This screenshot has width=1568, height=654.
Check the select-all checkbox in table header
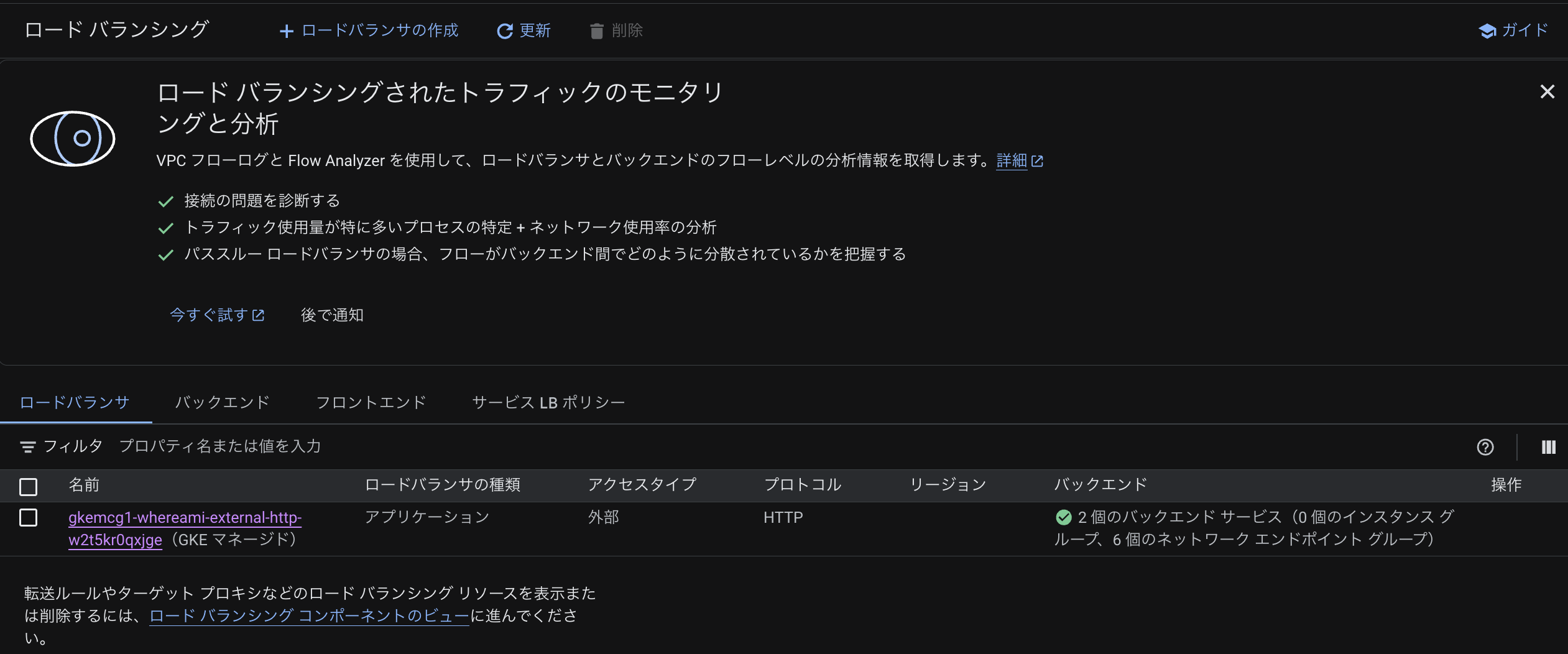29,487
